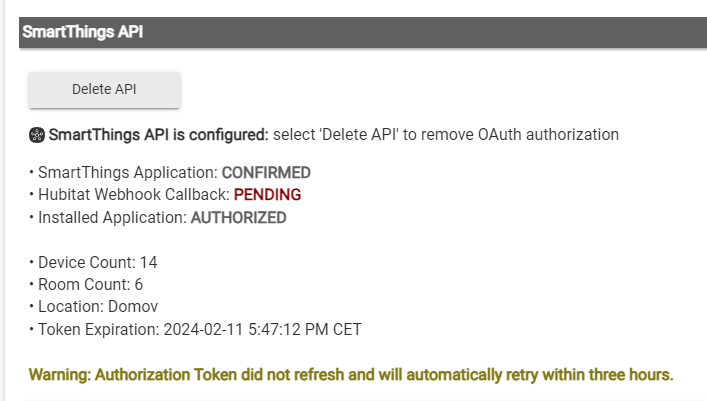Click the device count number 14
This screenshot has width=707, height=401.
(x=148, y=263)
